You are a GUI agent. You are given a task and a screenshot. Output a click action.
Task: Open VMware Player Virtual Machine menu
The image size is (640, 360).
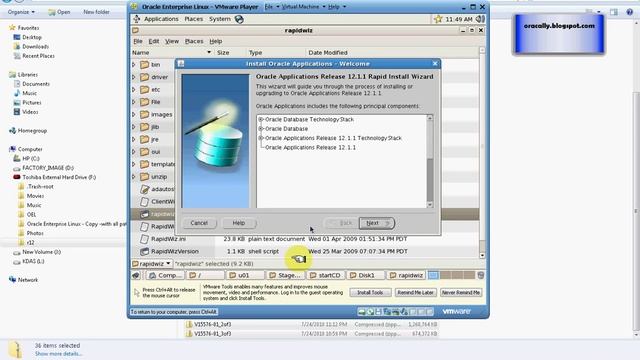[303, 7]
